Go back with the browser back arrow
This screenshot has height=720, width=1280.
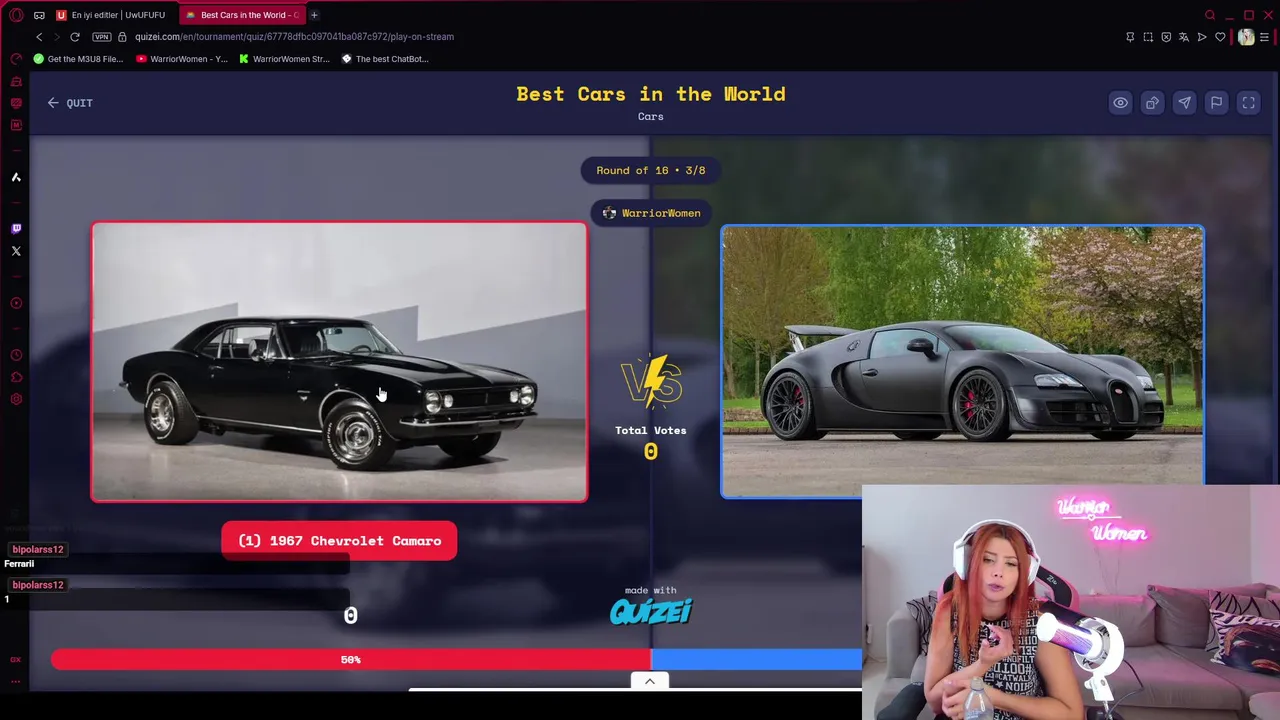39,37
